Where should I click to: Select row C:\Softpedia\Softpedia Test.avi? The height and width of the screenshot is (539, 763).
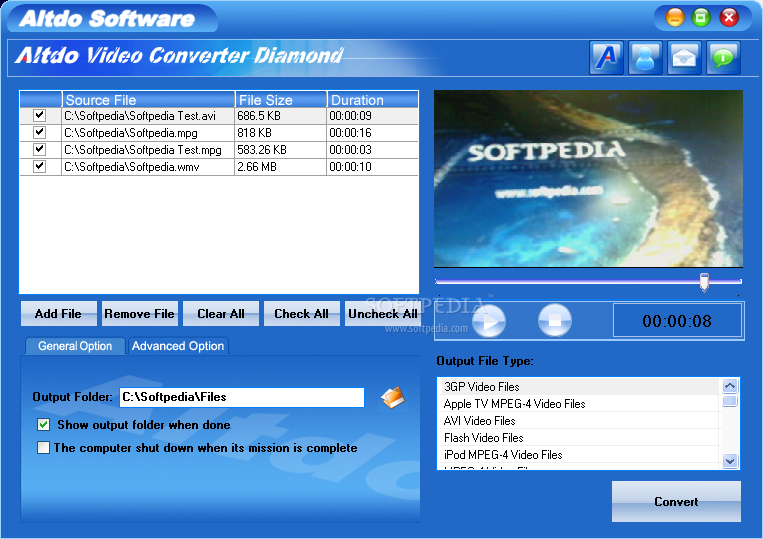[x=219, y=116]
